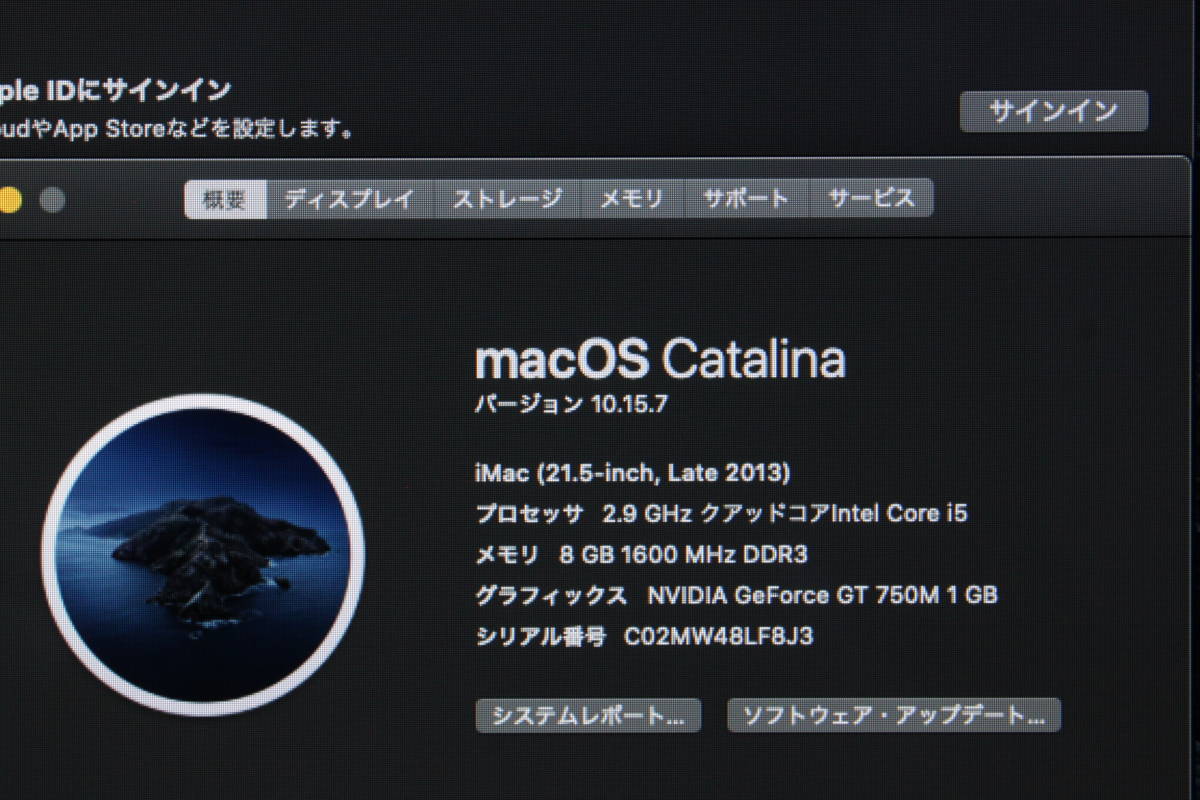The height and width of the screenshot is (800, 1200).
Task: Click the 2.9 GHz processor value
Action: (x=785, y=514)
